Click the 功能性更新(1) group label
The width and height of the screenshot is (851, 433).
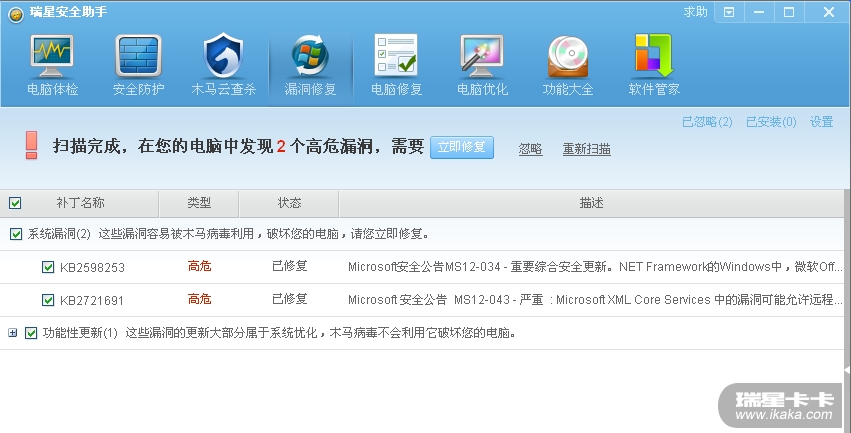point(80,333)
